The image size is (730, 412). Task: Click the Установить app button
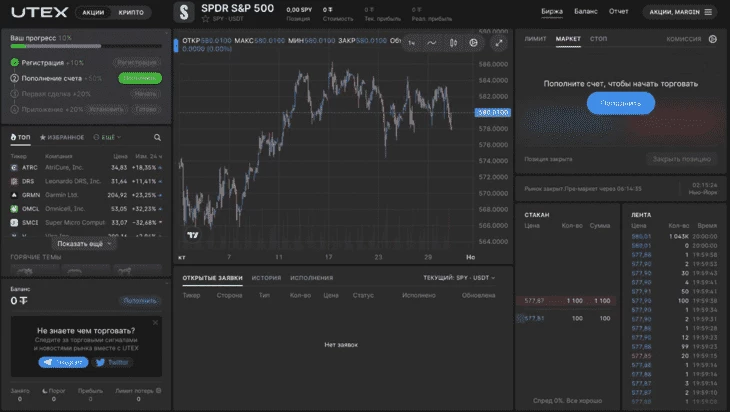click(x=106, y=109)
